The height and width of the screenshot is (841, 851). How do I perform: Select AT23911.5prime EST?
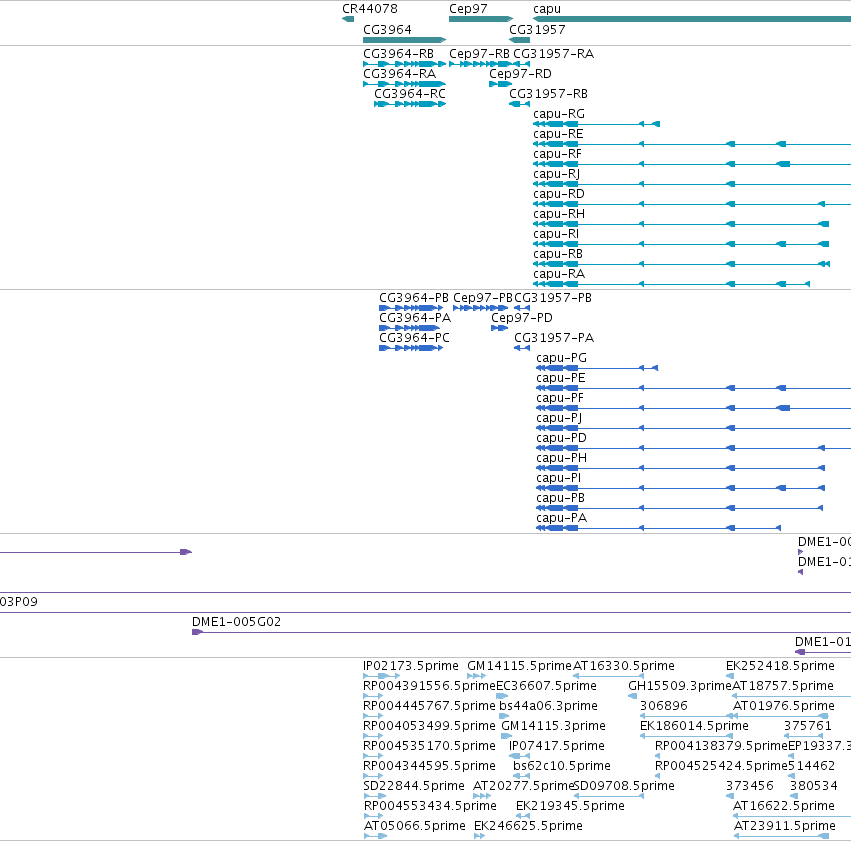[782, 836]
